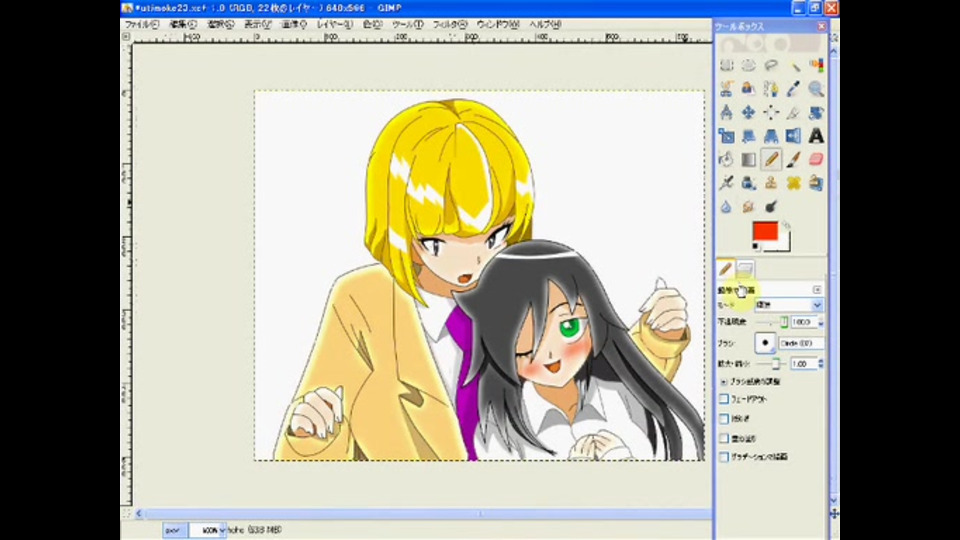Select the Flip tool
The width and height of the screenshot is (960, 540).
coord(794,136)
